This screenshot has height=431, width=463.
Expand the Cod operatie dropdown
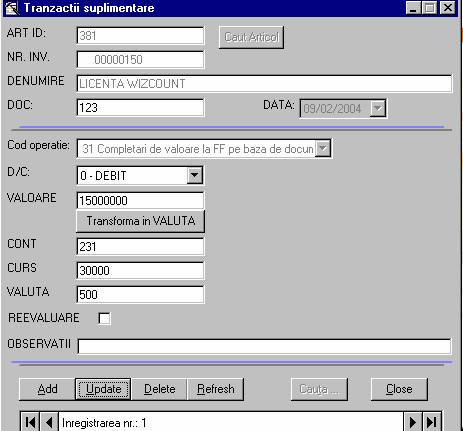(x=323, y=148)
